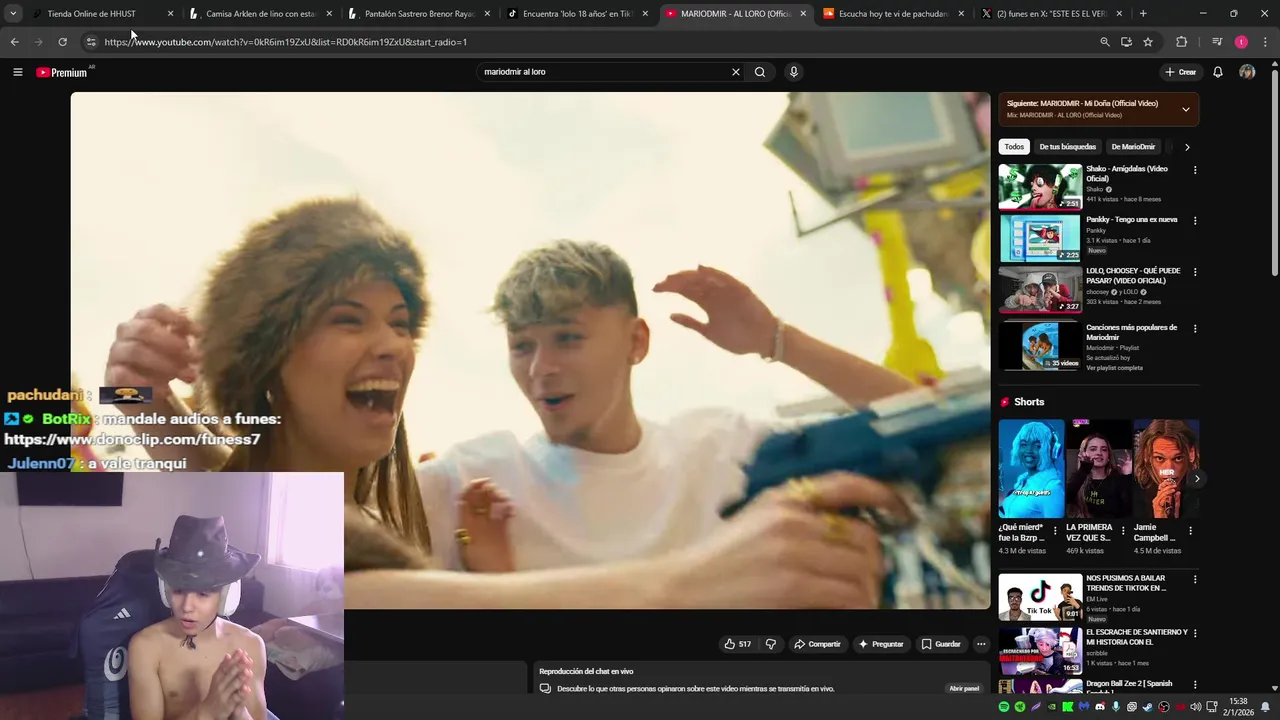
Task: Click the search field with mariodmir al loro
Action: click(x=605, y=72)
